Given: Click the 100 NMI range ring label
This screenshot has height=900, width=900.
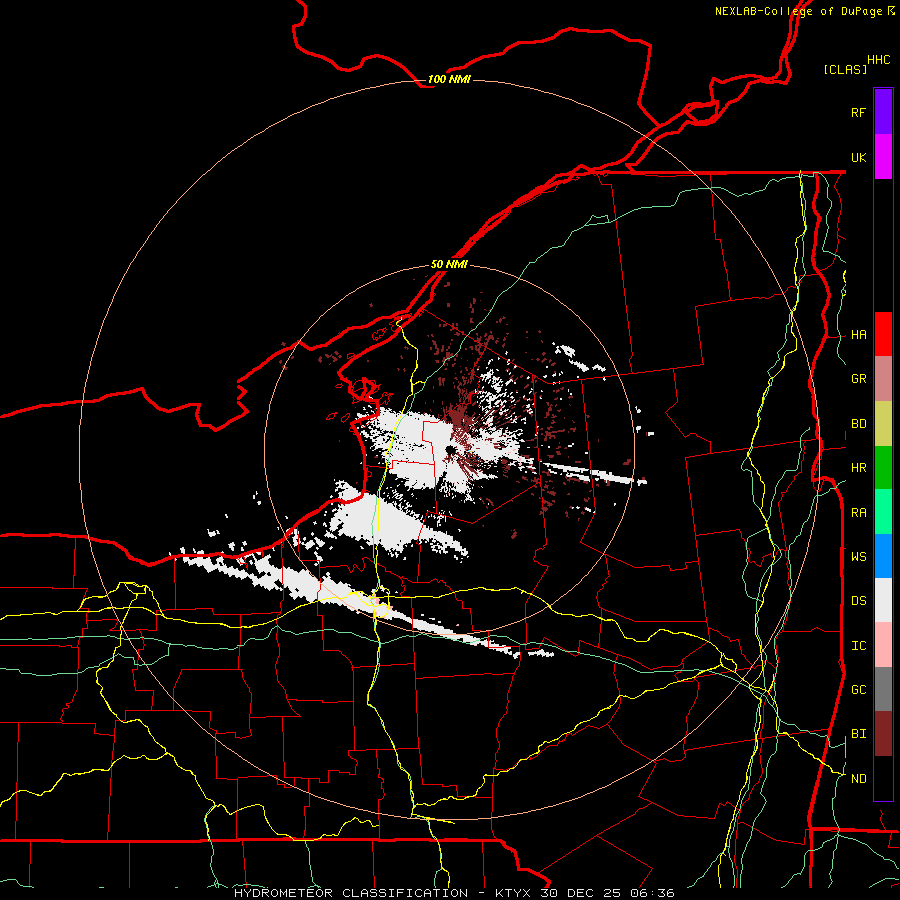Looking at the screenshot, I should click(449, 79).
